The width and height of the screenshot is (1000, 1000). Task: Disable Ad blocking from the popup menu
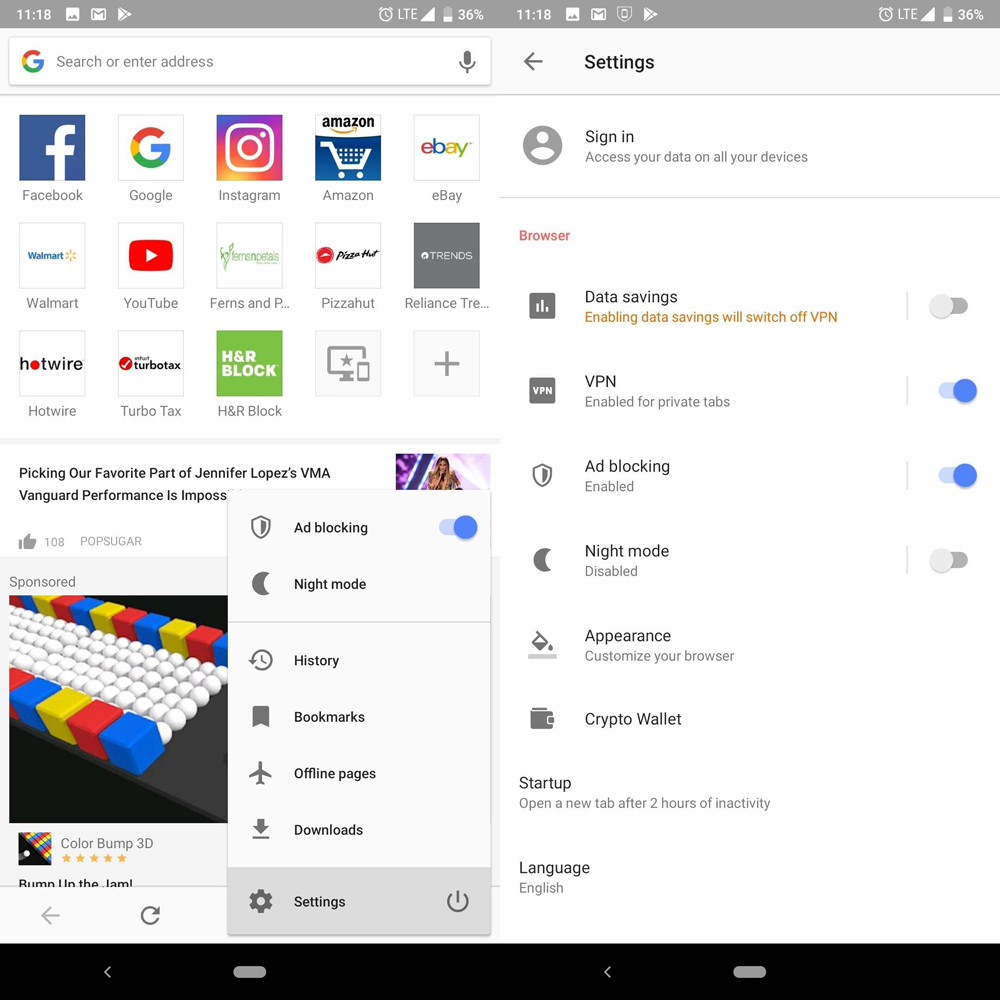pos(458,527)
